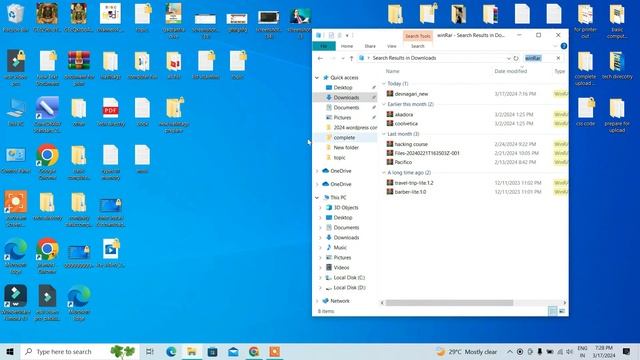The width and height of the screenshot is (640, 360).
Task: Open the weather widget on taskbar
Action: tap(467, 351)
